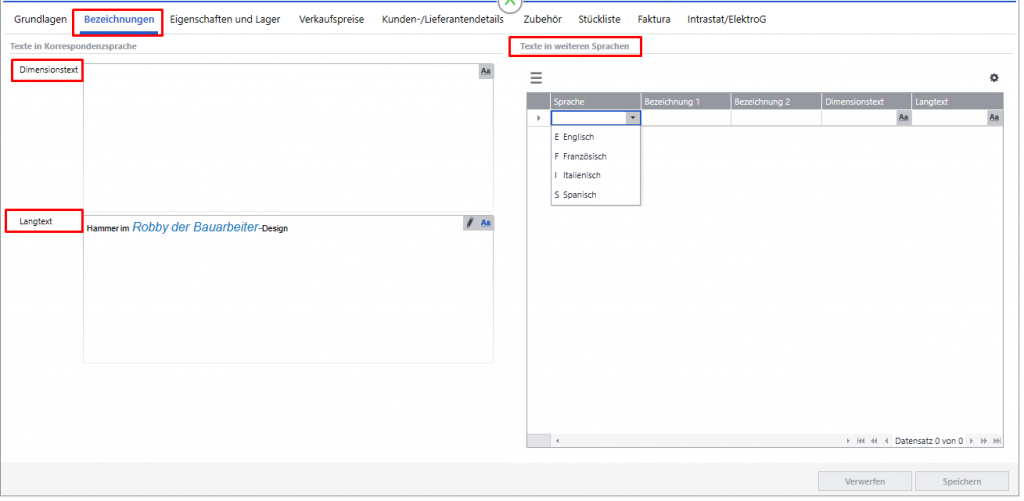
Task: Jump to last record in grid navigator
Action: [x=996, y=441]
